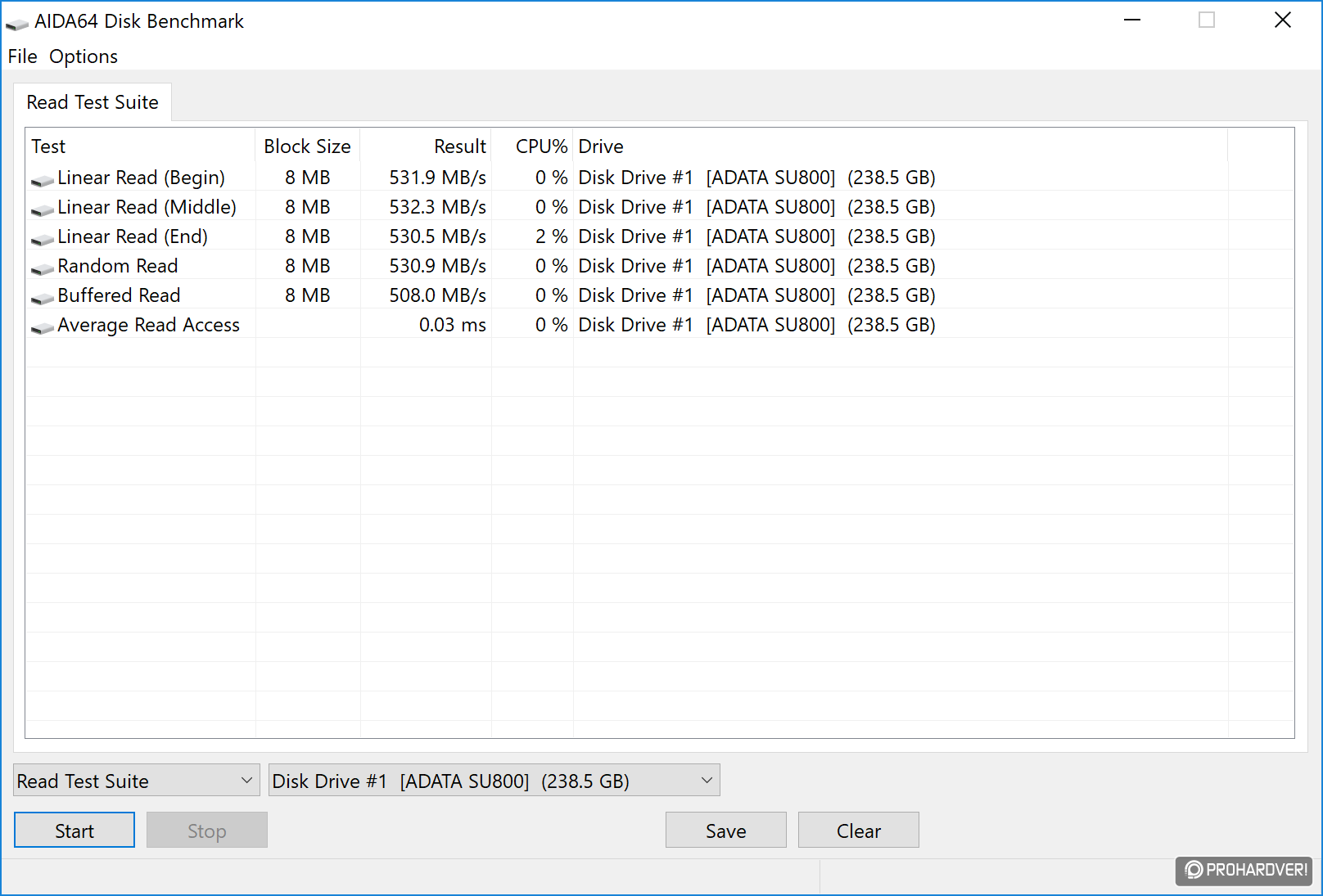Click the CPU% column header
Viewport: 1323px width, 896px height.
[532, 146]
